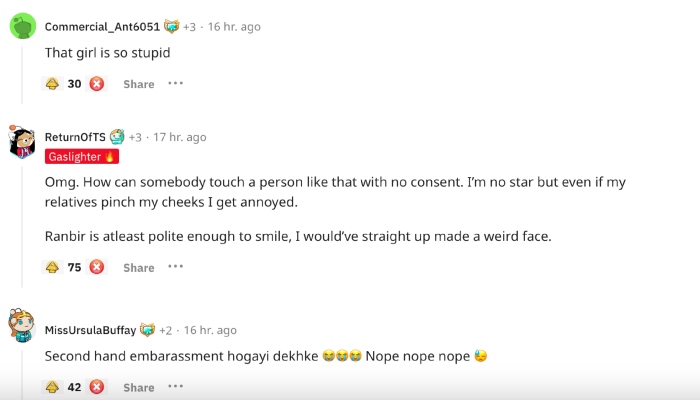Viewport: 700px width, 400px height.
Task: Downvote Commercial_Ant6051's comment
Action: [97, 84]
